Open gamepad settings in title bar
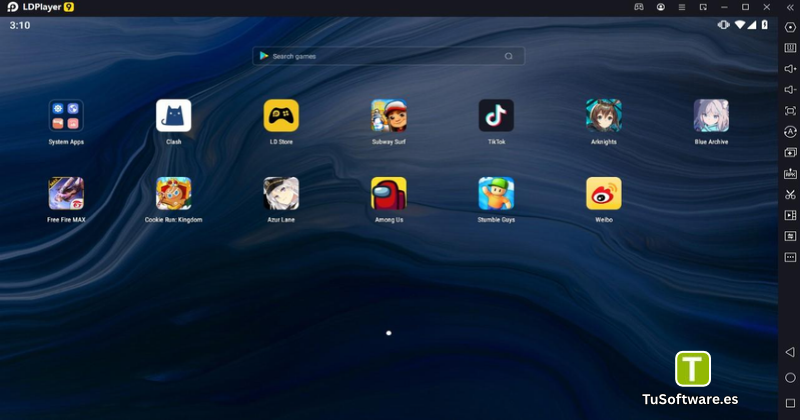This screenshot has height=420, width=800. point(639,7)
